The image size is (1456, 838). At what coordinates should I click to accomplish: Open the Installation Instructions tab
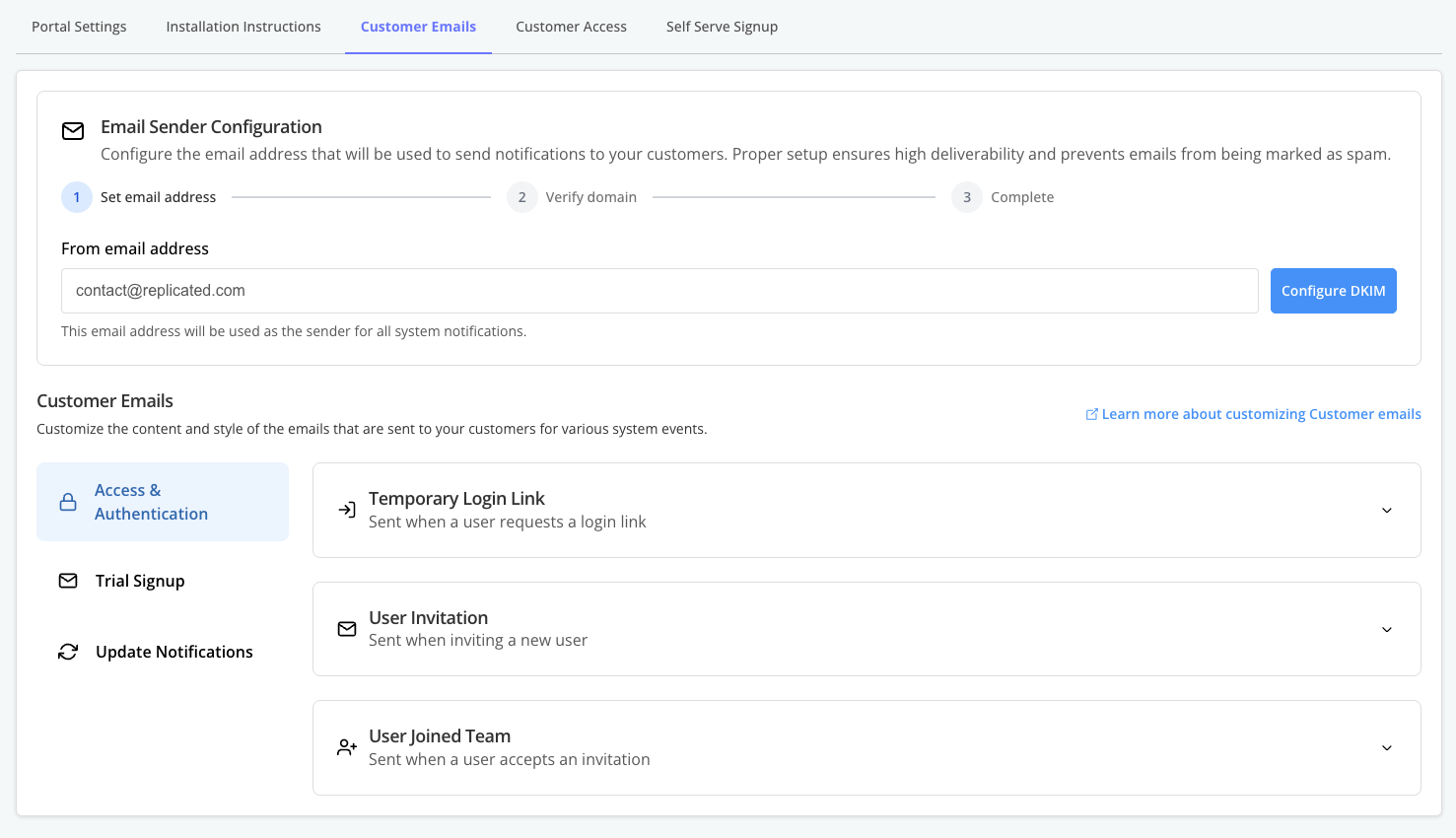pos(243,27)
